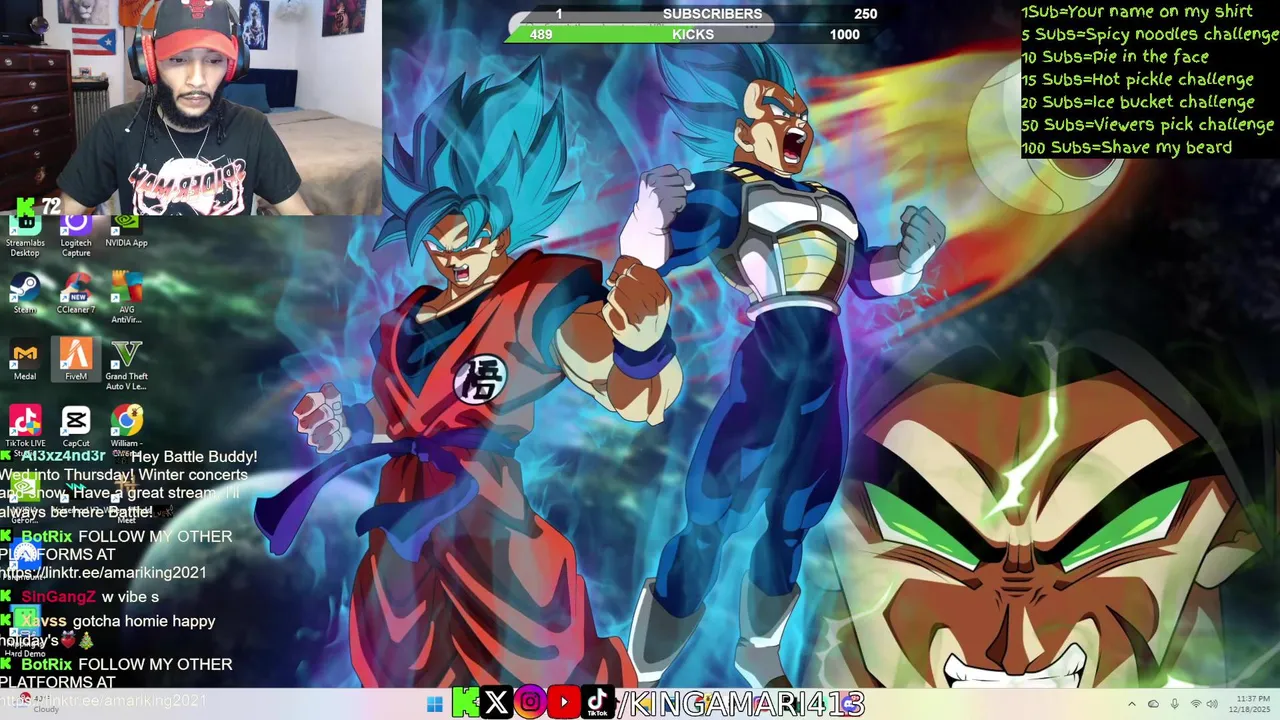Open the OneDrive cloud tray icon
Screen dimensions: 1280x720
pyautogui.click(x=1153, y=704)
